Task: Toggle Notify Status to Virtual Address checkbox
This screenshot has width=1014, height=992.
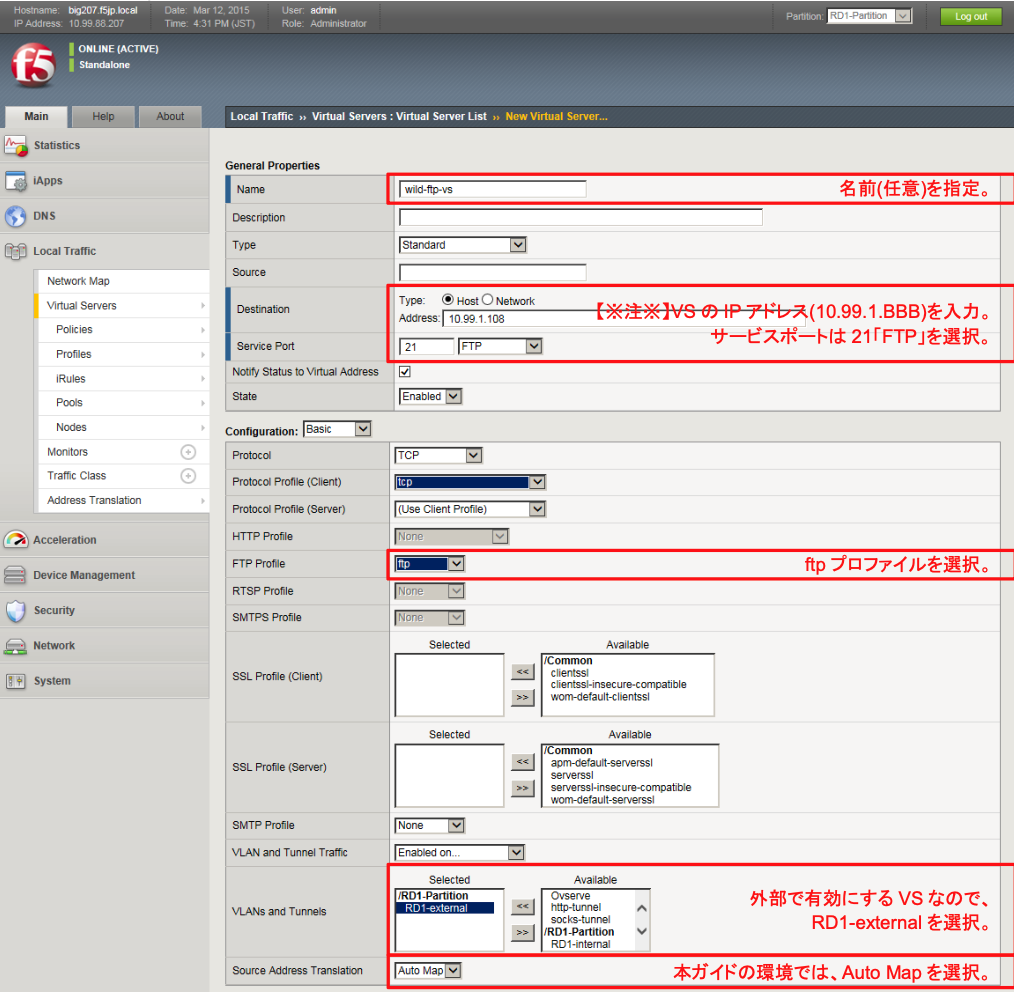Action: pos(405,371)
